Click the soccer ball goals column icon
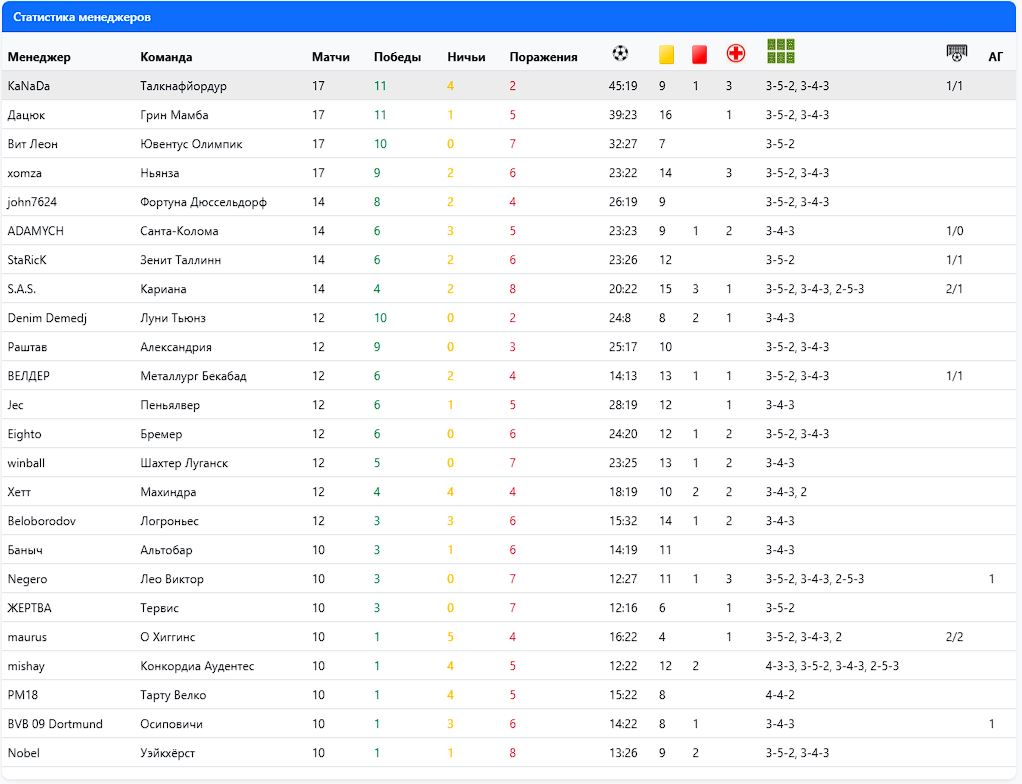The width and height of the screenshot is (1022, 784). (620, 54)
